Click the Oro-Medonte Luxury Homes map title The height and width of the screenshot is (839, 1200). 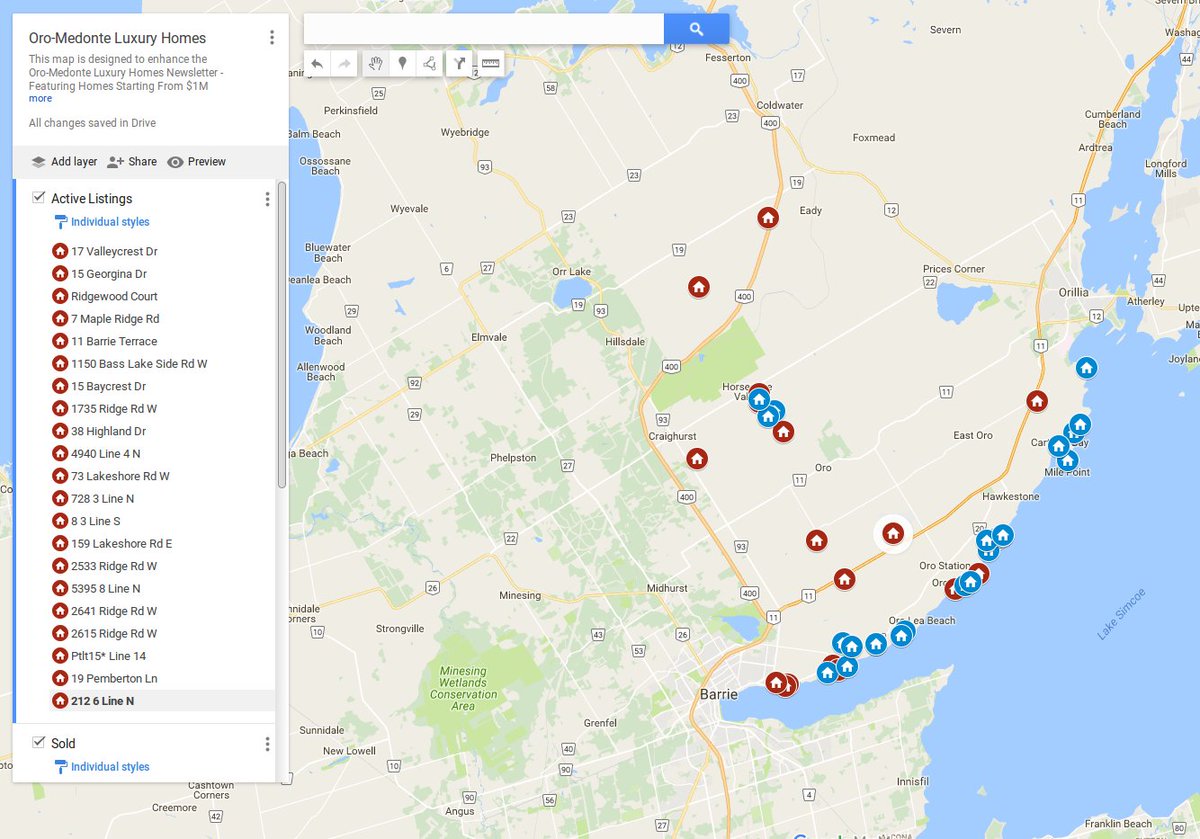pyautogui.click(x=117, y=38)
